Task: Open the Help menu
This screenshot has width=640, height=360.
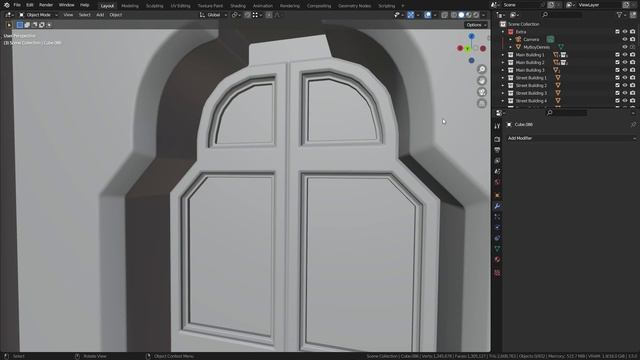Action: [84, 5]
